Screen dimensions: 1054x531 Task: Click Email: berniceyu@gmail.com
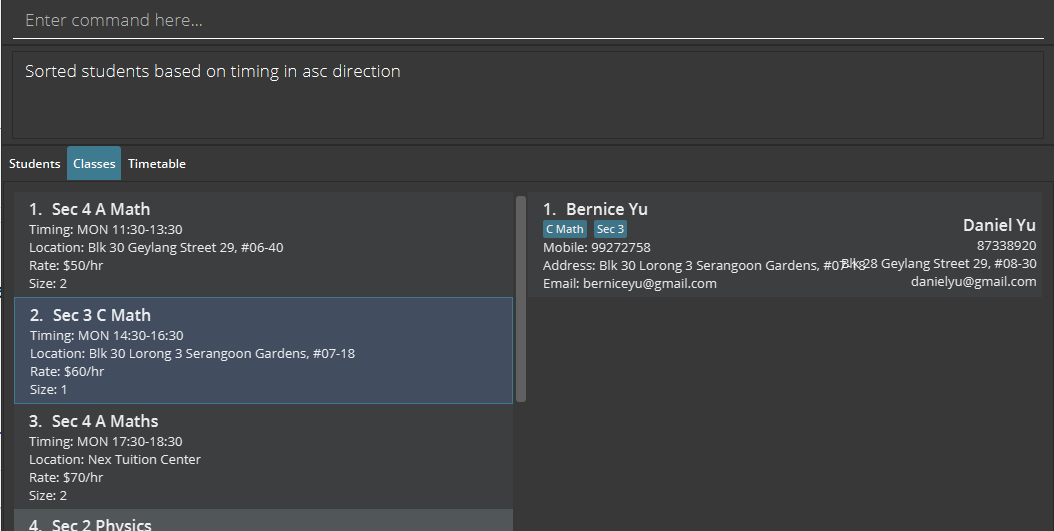point(630,284)
